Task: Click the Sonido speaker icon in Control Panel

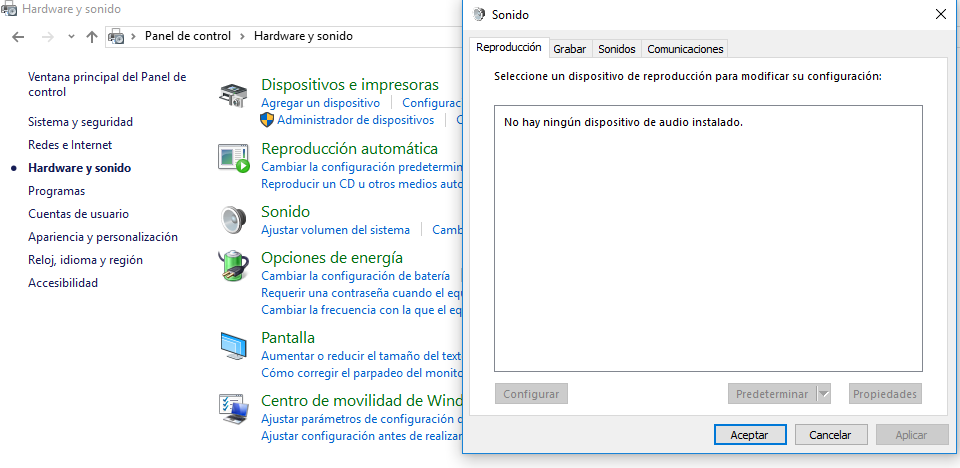Action: coord(233,218)
